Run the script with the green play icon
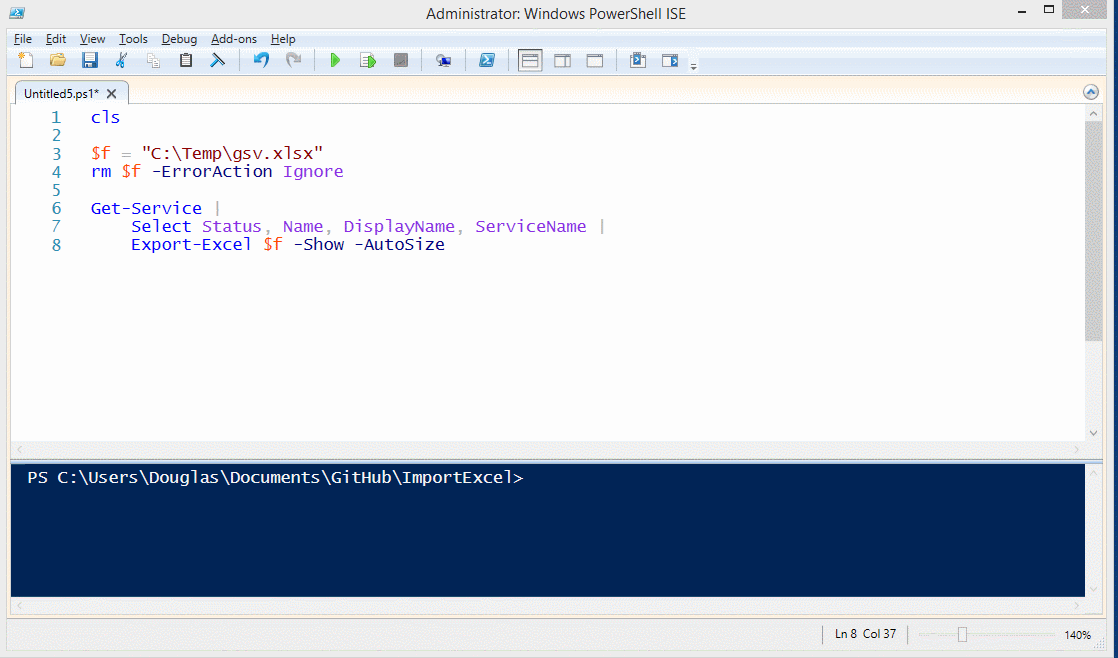 point(335,61)
